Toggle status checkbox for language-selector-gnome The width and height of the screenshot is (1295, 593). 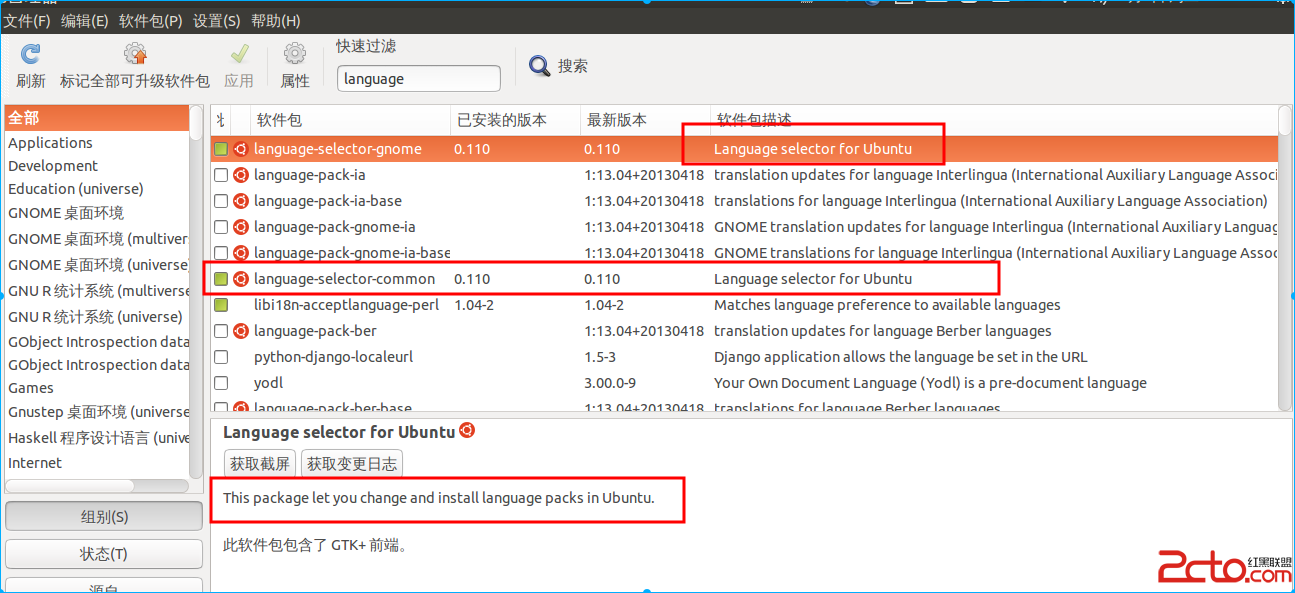tap(221, 149)
